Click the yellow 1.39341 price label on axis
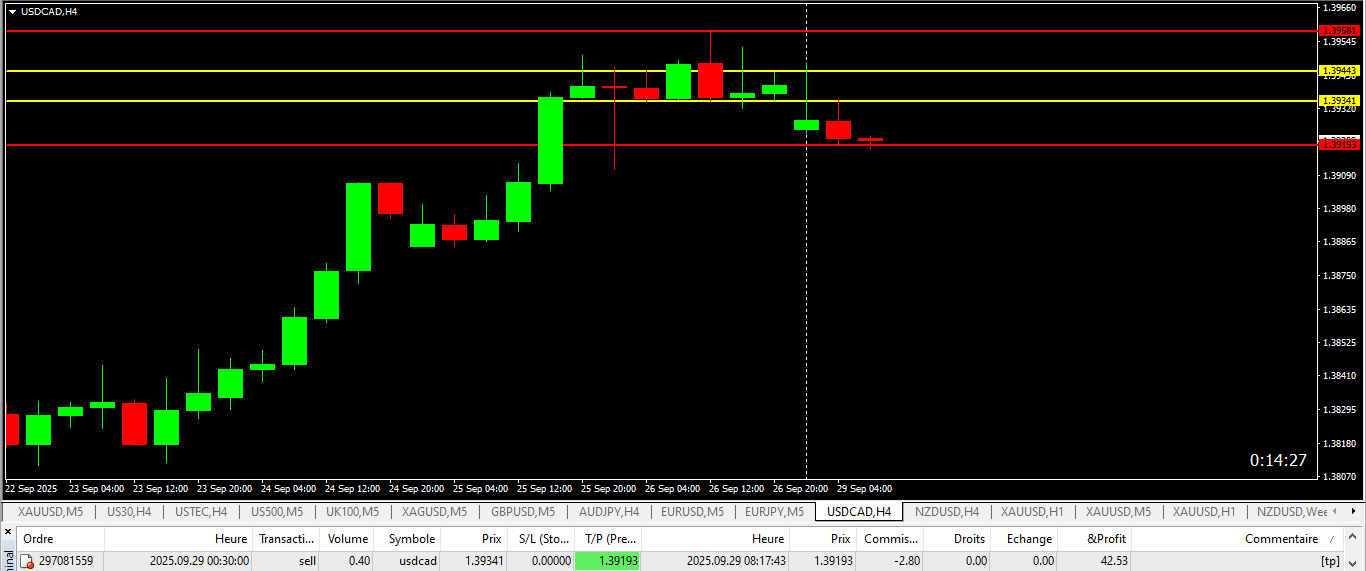The image size is (1366, 571). pos(1340,101)
